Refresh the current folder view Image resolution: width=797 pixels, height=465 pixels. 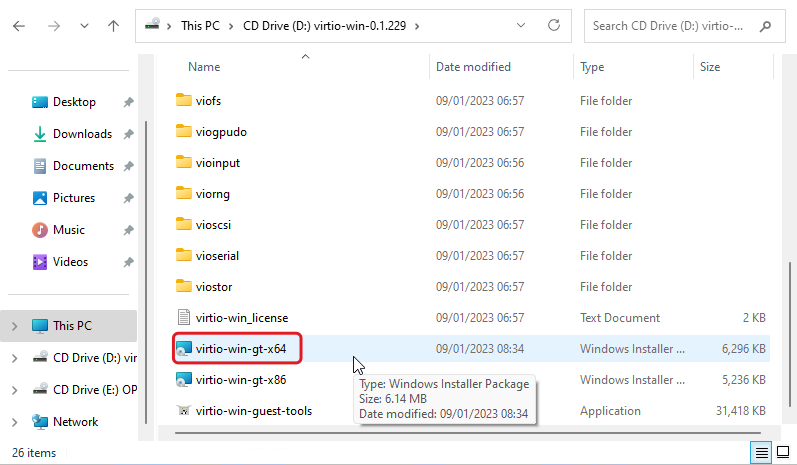(554, 25)
